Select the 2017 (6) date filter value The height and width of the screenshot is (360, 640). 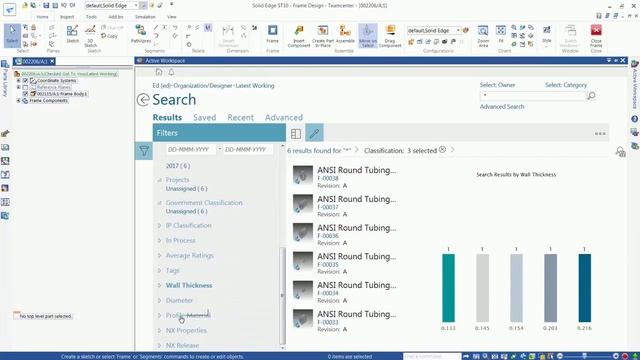pyautogui.click(x=178, y=166)
